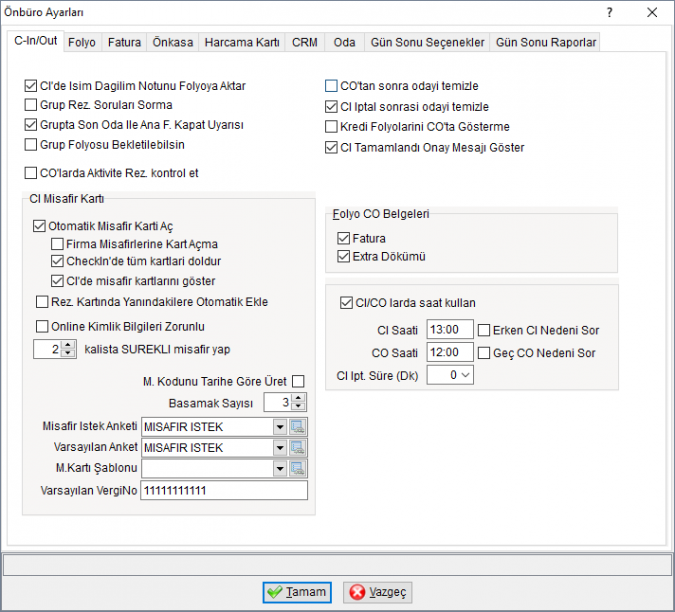This screenshot has height=612, width=675.
Task: Expand the M.Kartı Şablonu dropdown
Action: pos(280,468)
